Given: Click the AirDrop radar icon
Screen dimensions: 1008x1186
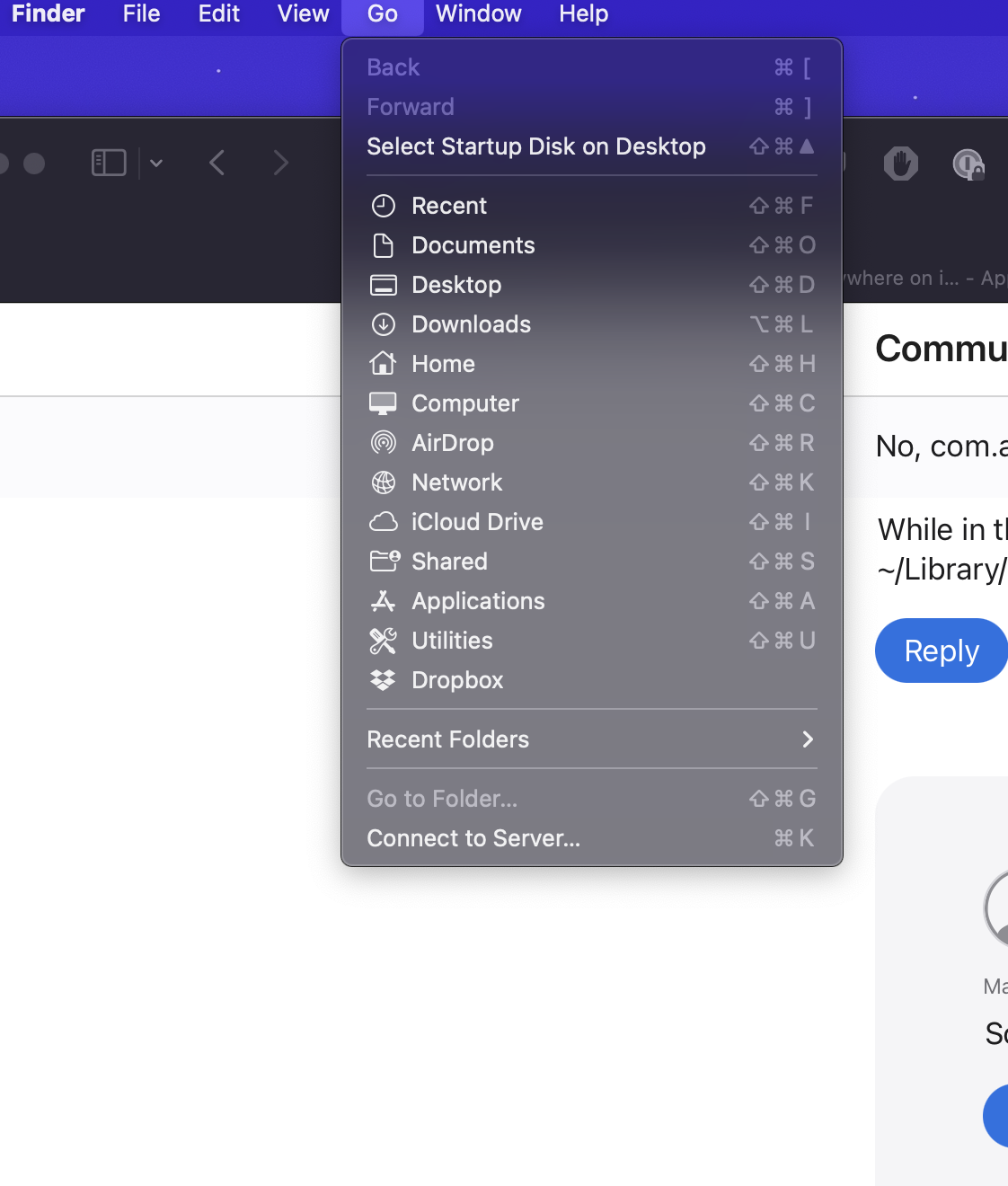Looking at the screenshot, I should point(384,443).
